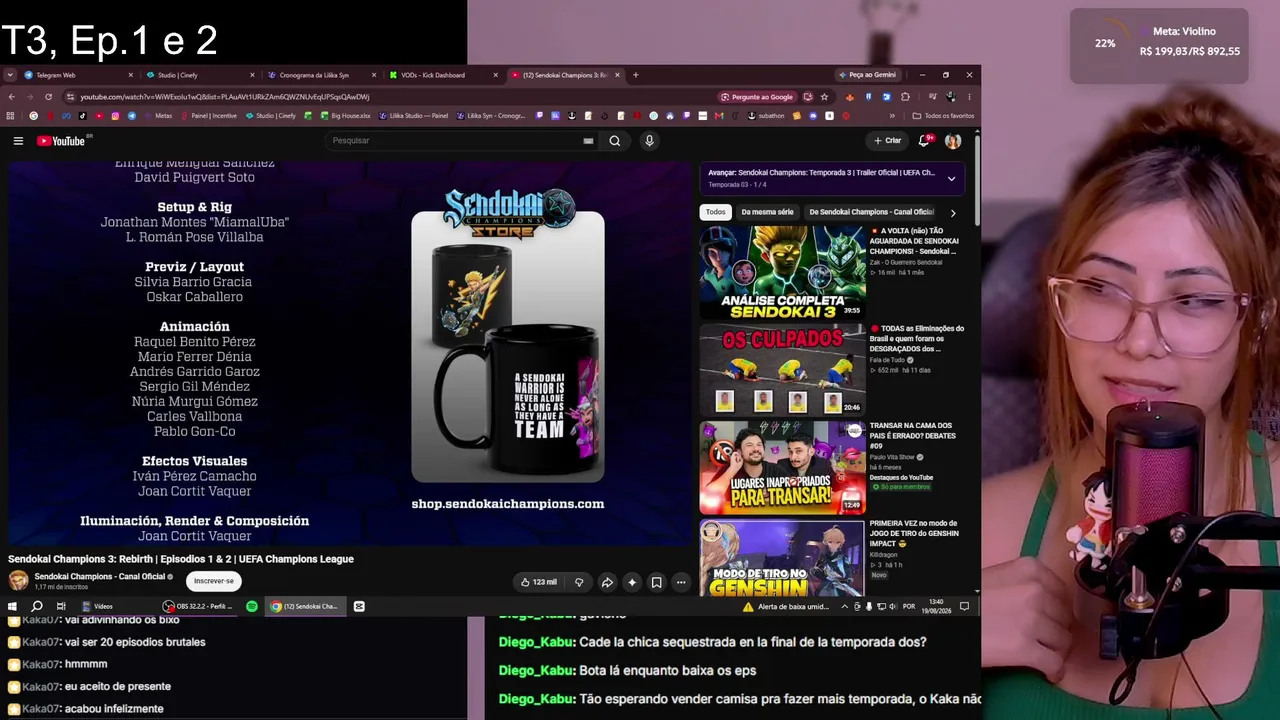The image size is (1280, 720).
Task: Open the Modo de Tiro no Genshin thumbnail
Action: (x=782, y=558)
